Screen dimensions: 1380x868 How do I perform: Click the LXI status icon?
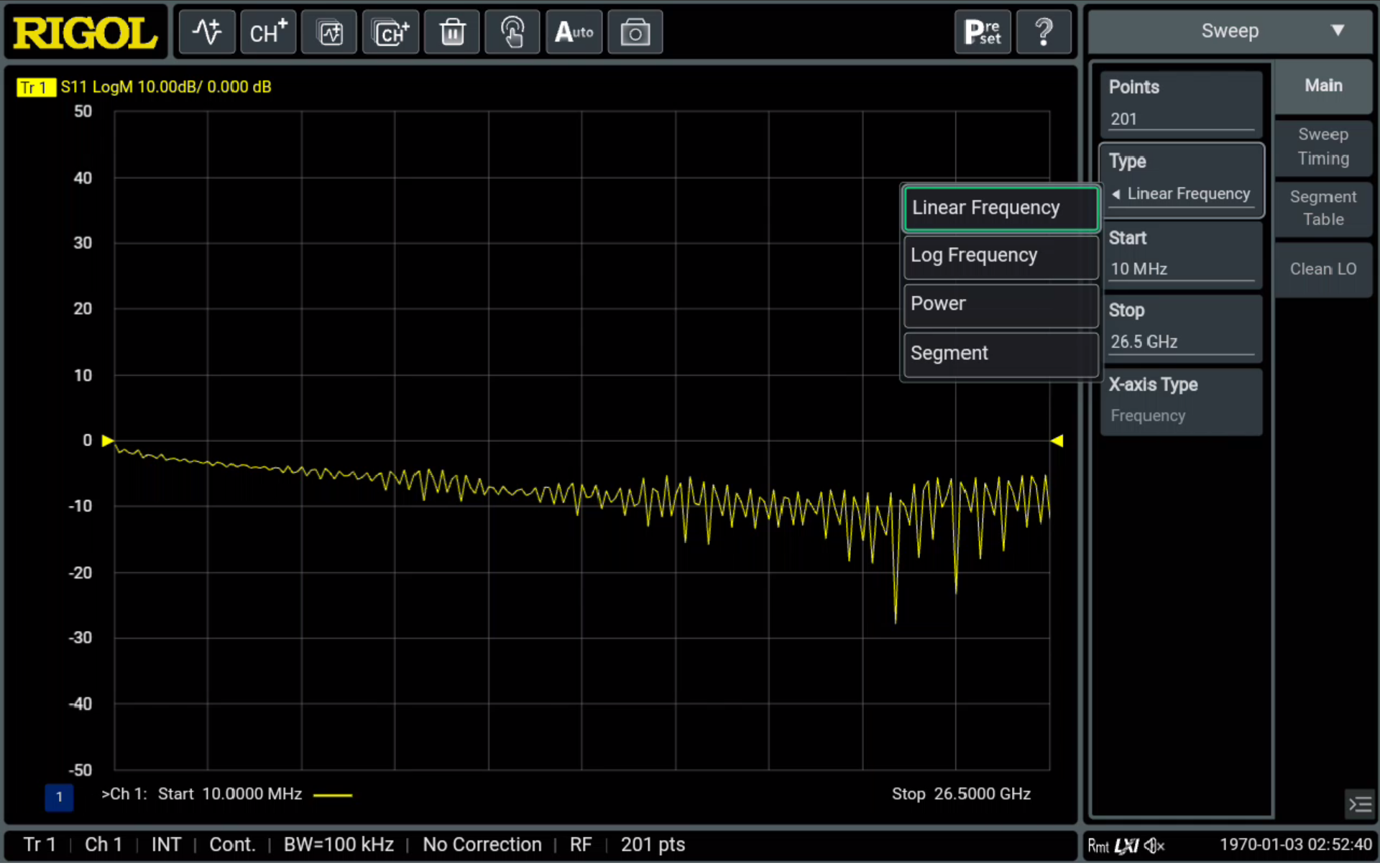coord(1127,846)
